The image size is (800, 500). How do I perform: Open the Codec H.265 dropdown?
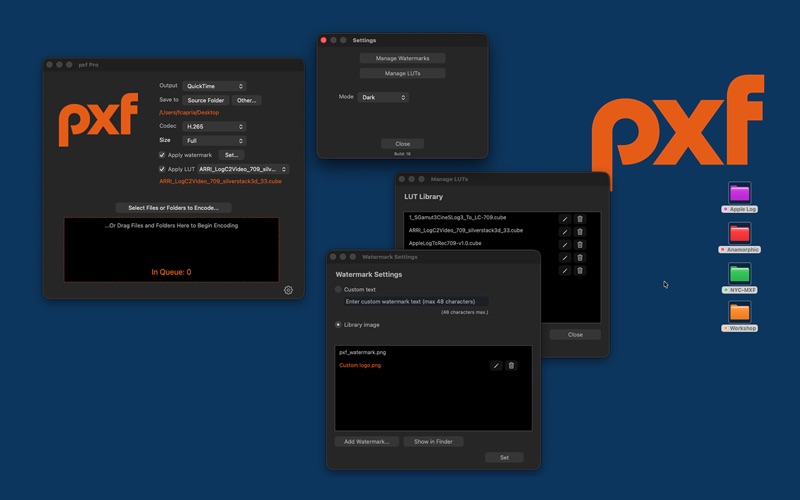[x=214, y=127]
